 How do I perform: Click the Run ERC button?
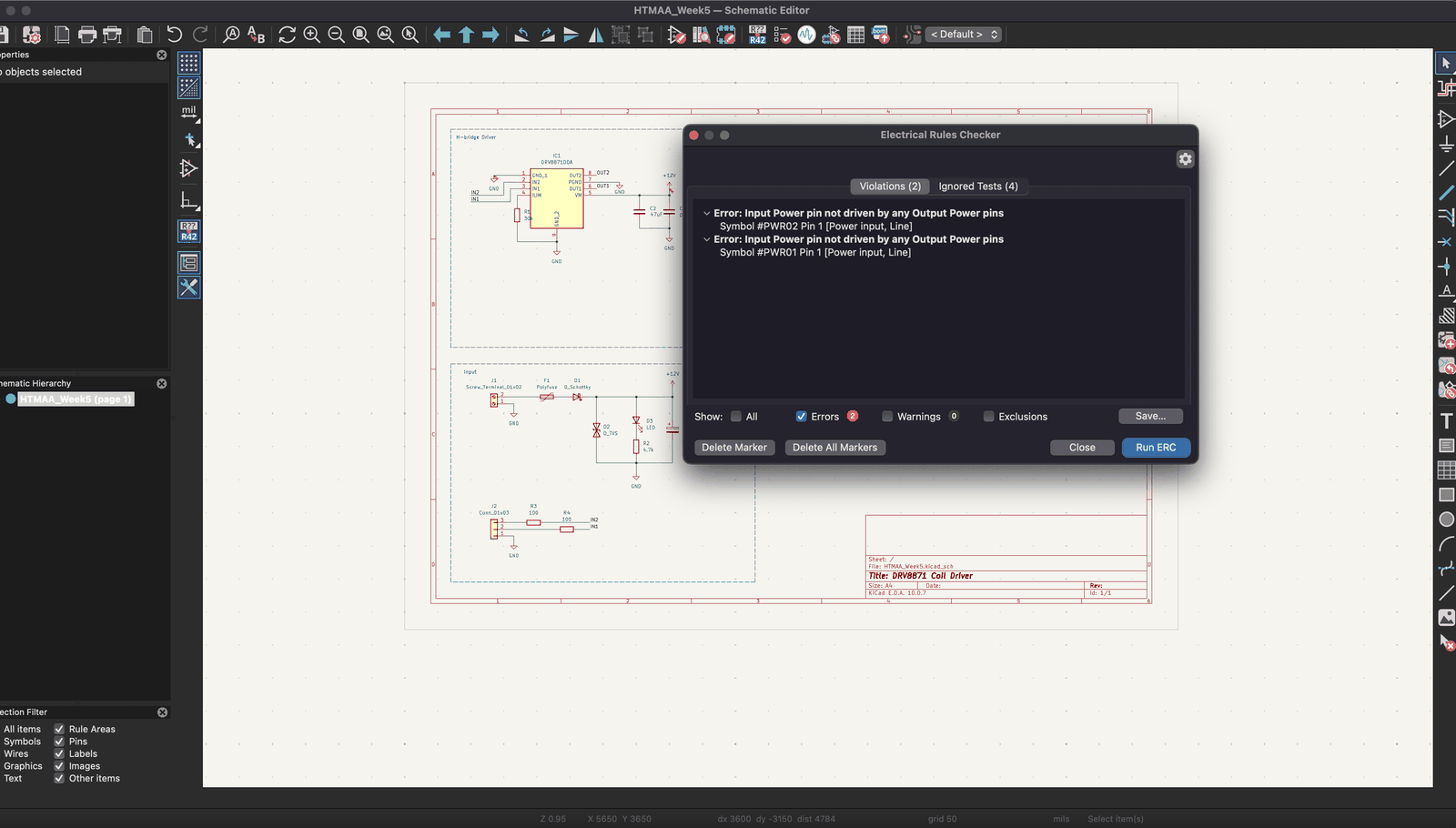[x=1156, y=448]
